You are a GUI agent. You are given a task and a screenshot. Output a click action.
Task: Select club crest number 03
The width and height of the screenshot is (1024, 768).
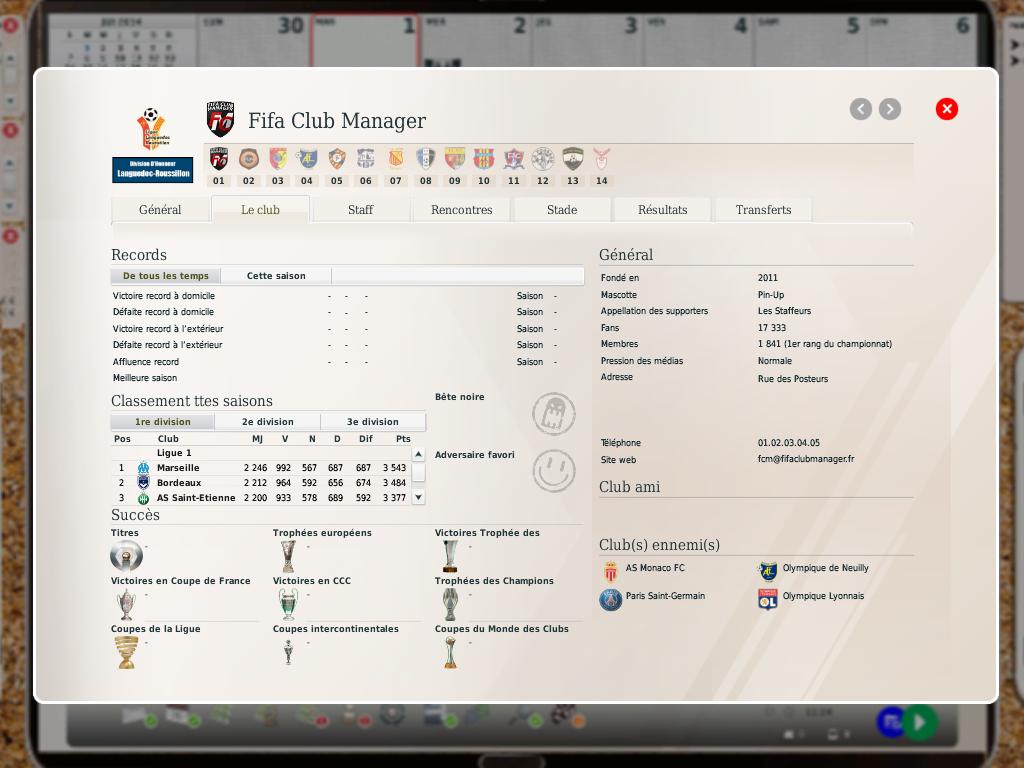278,159
